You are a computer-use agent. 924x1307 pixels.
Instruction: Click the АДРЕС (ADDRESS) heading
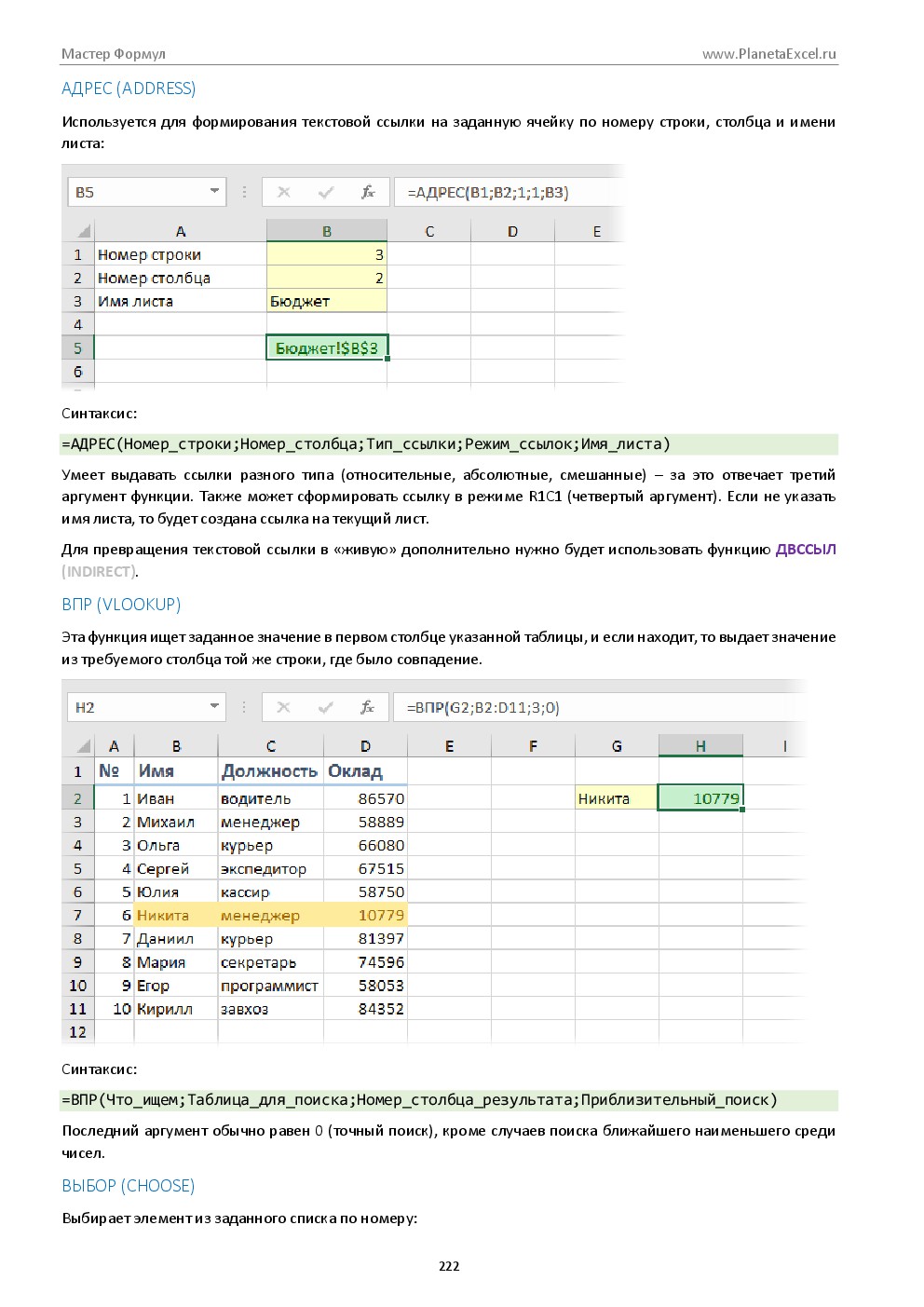129,88
